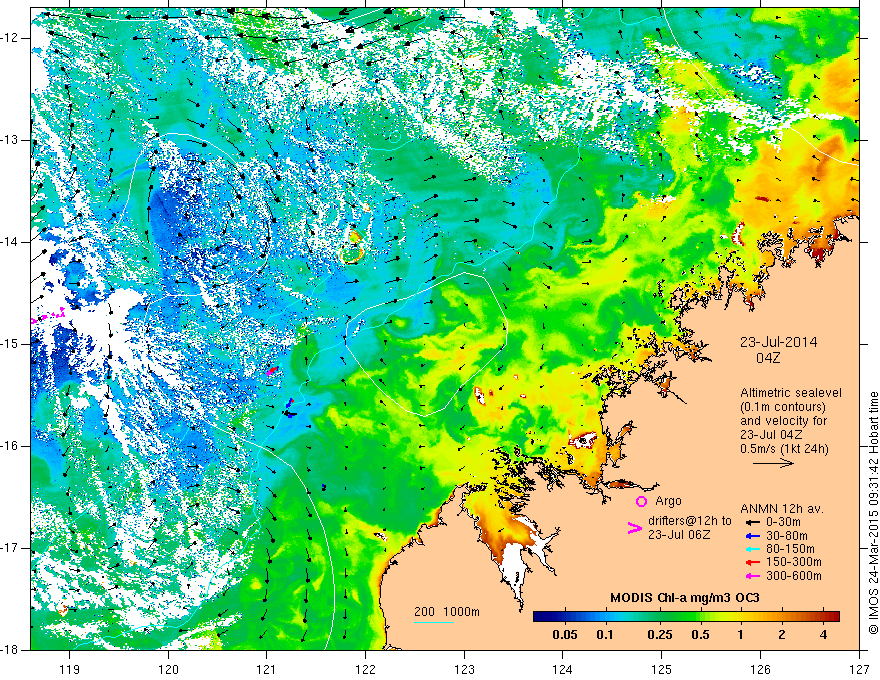Click the '80-150m' depth label
The image size is (880, 680).
pyautogui.click(x=790, y=549)
